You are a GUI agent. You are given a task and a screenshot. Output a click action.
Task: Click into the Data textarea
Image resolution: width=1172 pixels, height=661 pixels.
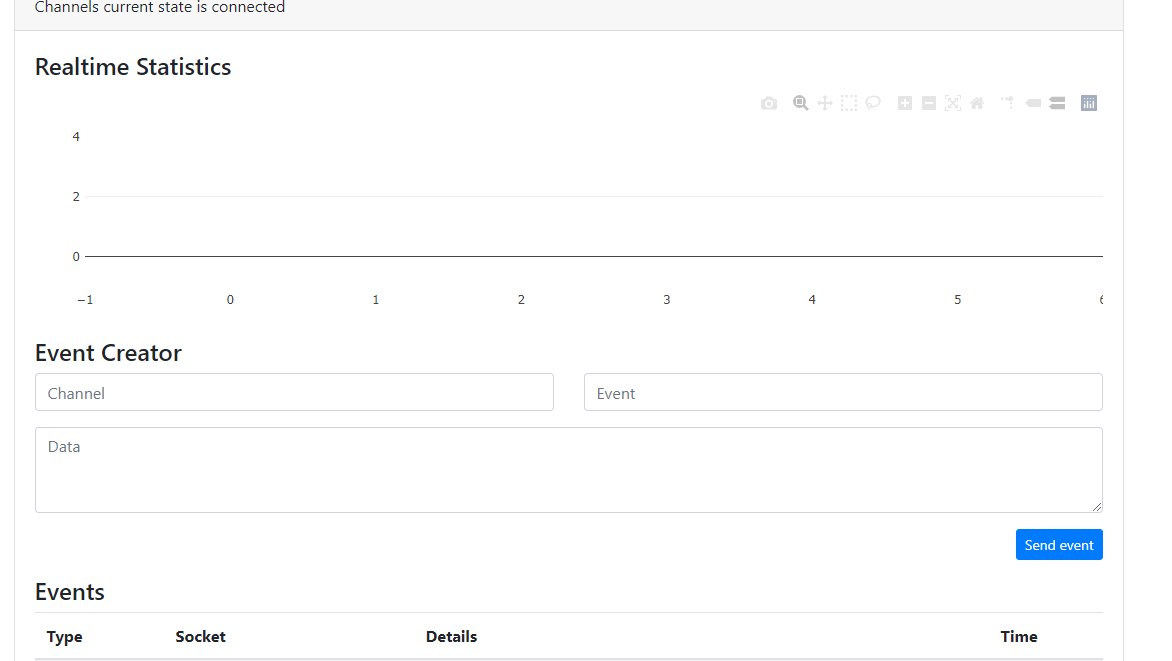pyautogui.click(x=568, y=470)
